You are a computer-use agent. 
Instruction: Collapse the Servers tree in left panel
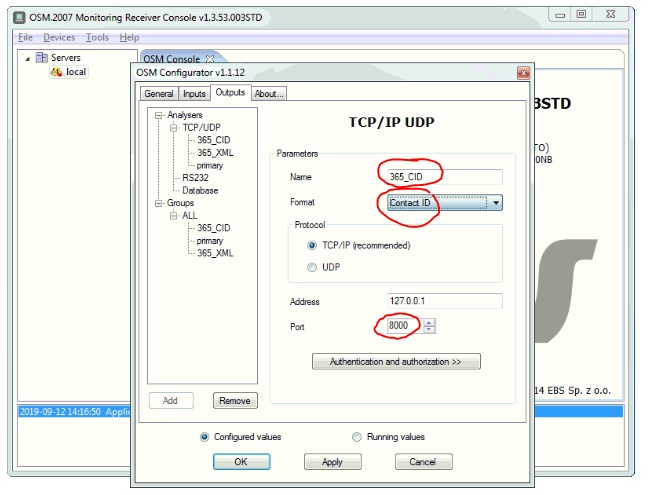(x=27, y=58)
